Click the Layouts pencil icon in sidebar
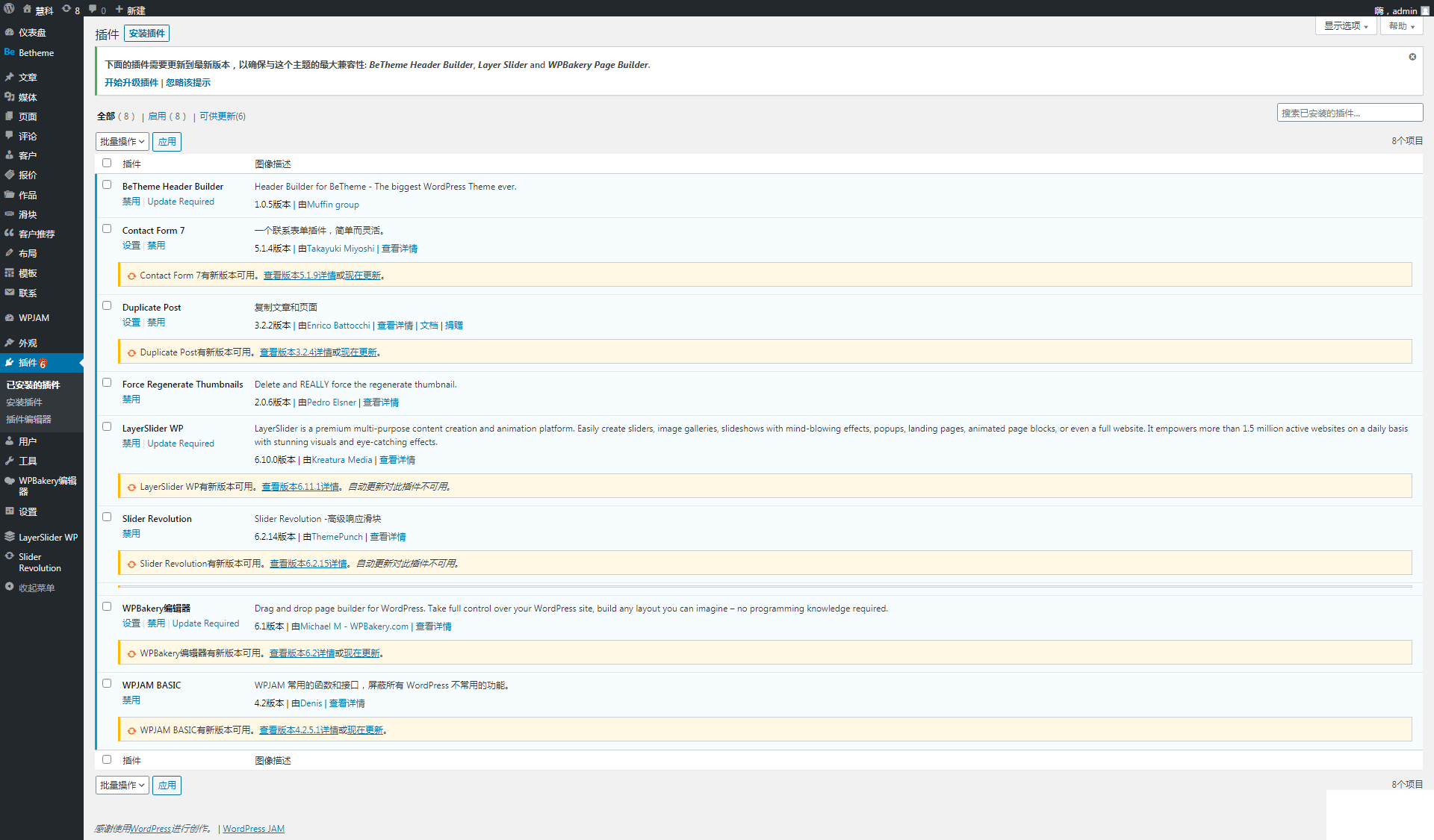This screenshot has width=1434, height=840. pos(10,253)
